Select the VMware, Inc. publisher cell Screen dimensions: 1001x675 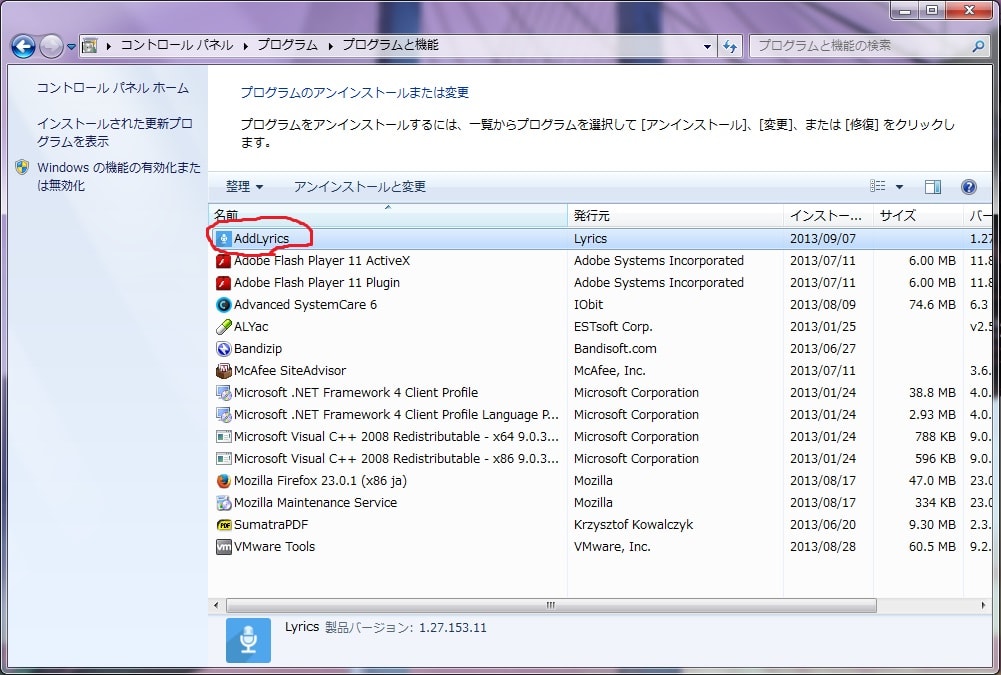click(x=612, y=547)
